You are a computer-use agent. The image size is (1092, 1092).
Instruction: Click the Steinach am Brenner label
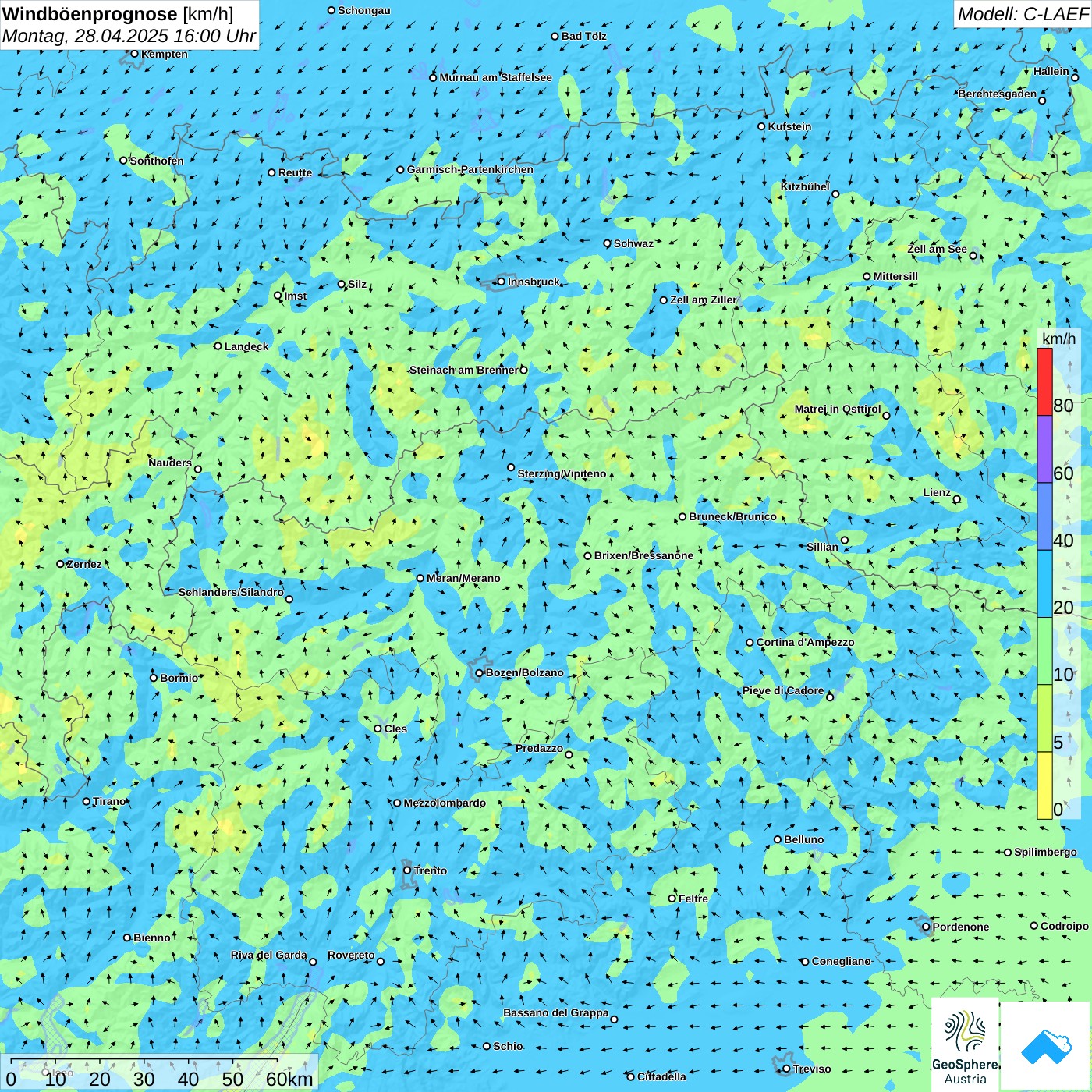click(x=463, y=370)
